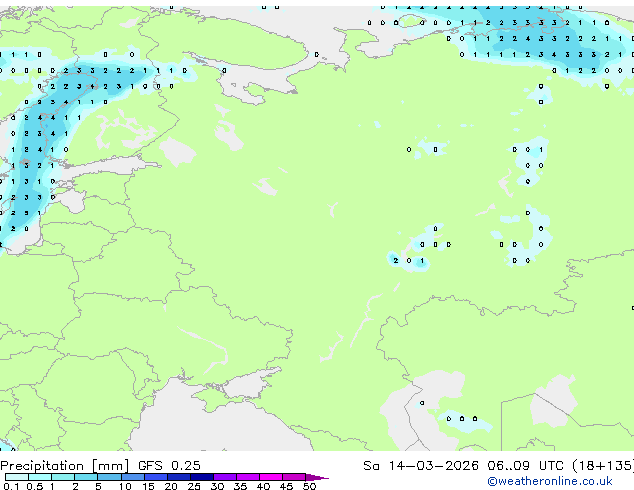Click the '25' legend scale label

[194, 486]
